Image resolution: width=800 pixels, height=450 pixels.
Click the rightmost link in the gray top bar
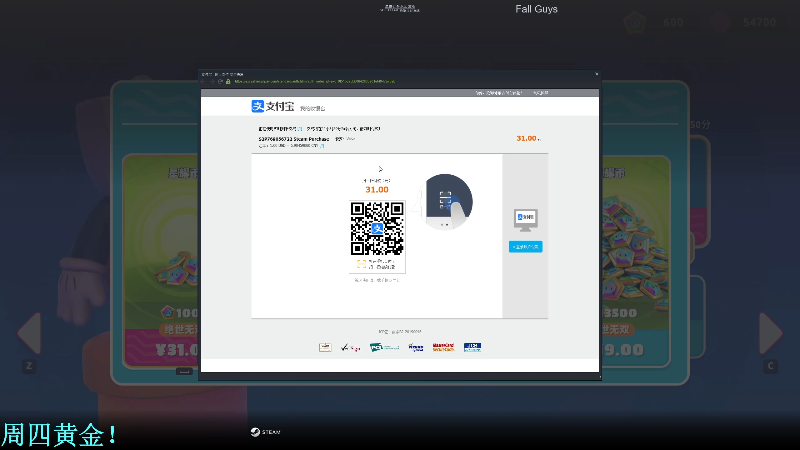pyautogui.click(x=540, y=93)
